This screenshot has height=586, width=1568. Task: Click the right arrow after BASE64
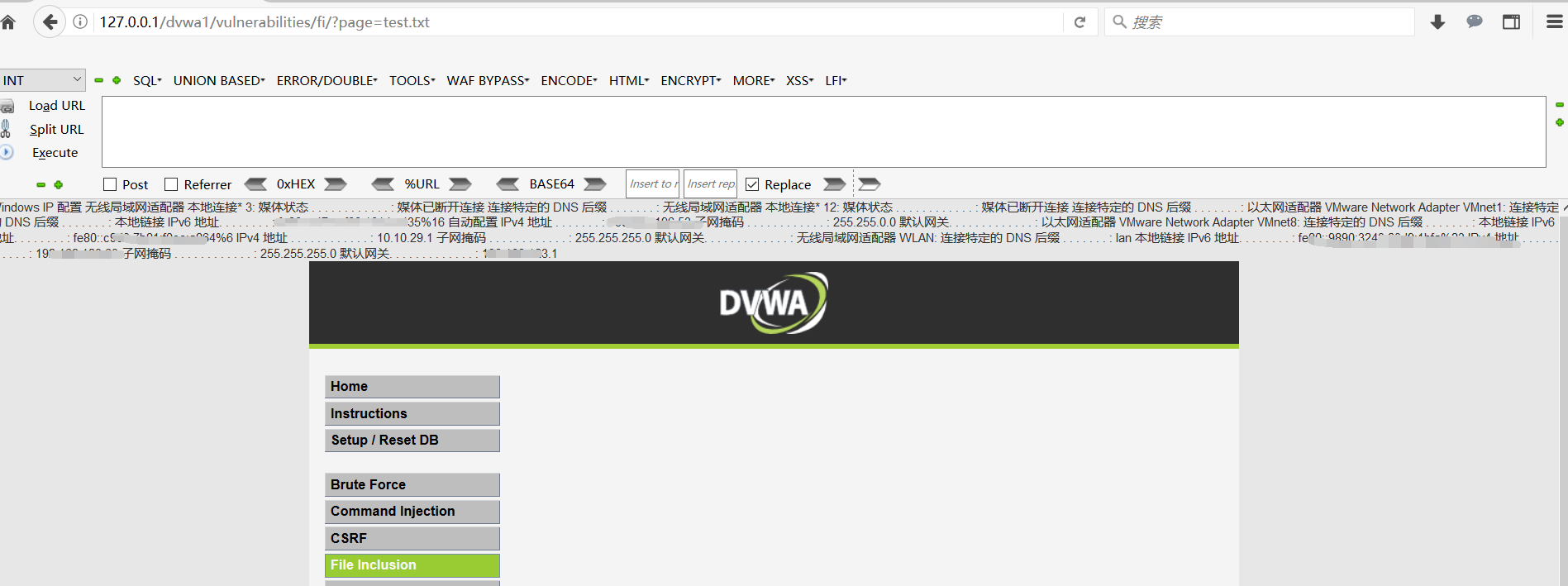pyautogui.click(x=595, y=184)
